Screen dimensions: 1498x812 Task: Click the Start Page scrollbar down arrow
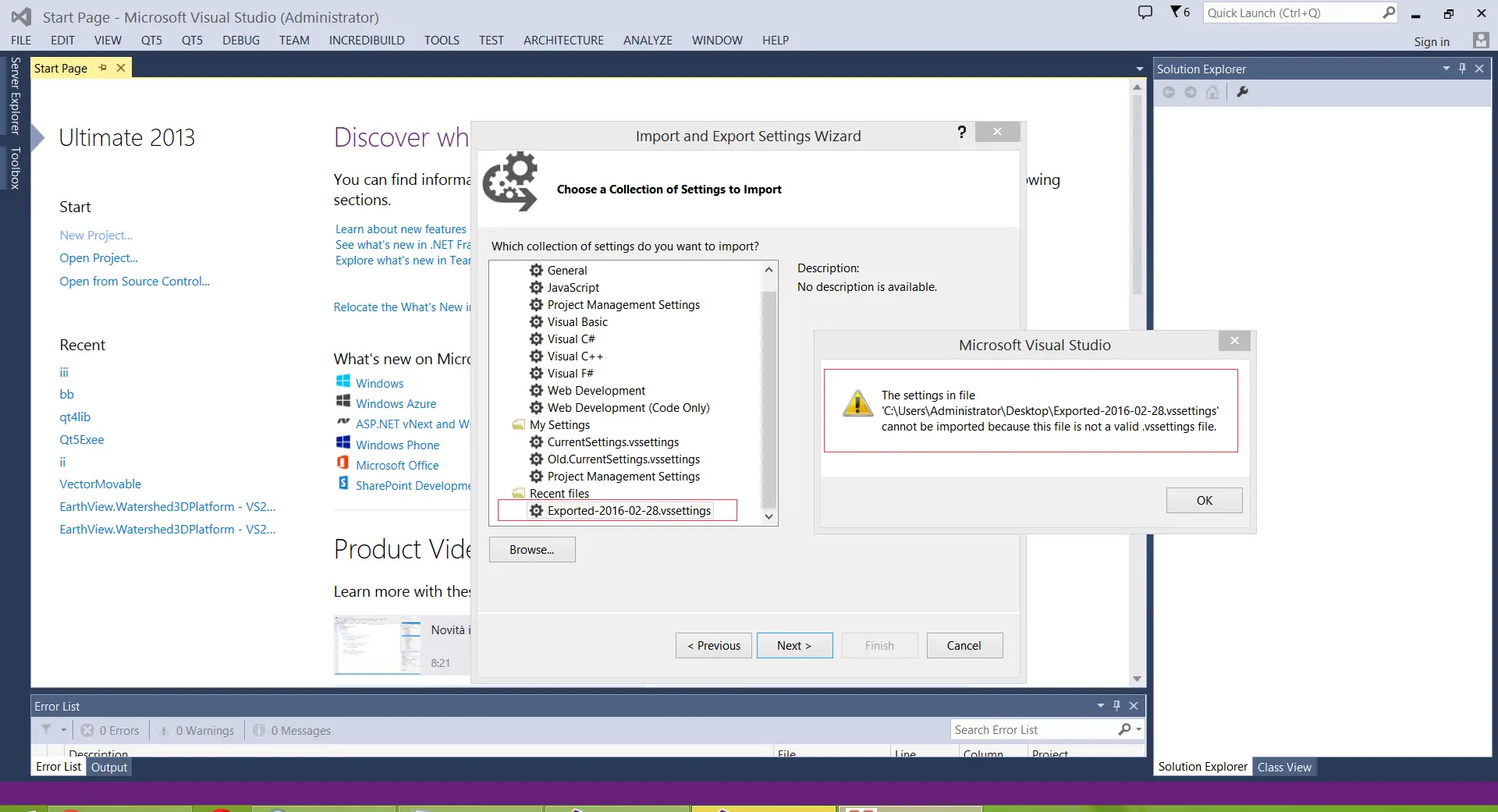tap(1137, 679)
